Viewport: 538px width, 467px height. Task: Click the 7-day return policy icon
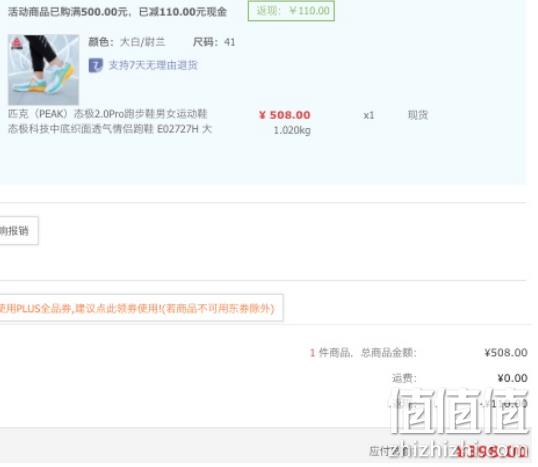[95, 65]
